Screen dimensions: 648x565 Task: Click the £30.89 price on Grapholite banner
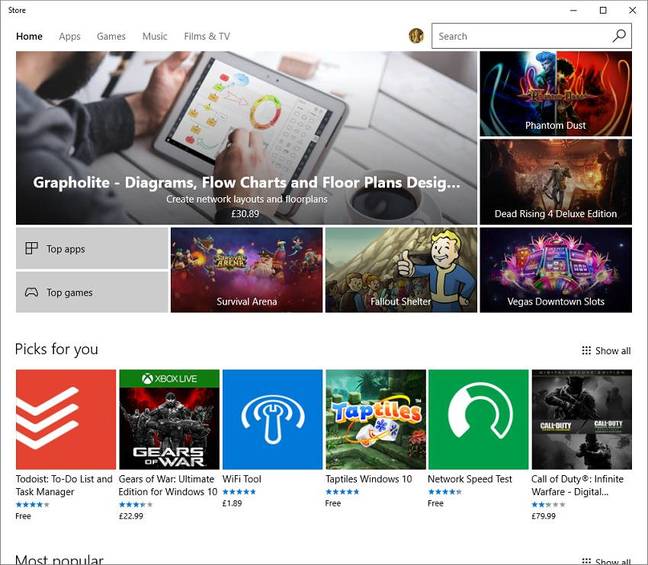[245, 214]
